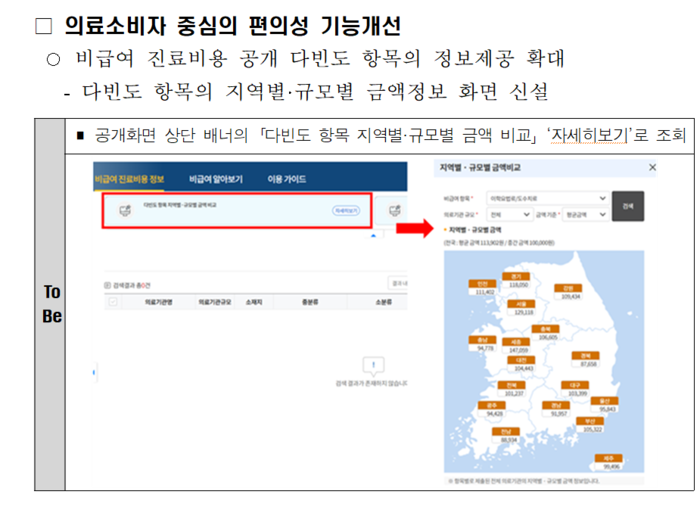Click the 다빈도 항목 지역별·규모별 금액 비교 banner title
The width and height of the screenshot is (700, 507).
[179, 205]
